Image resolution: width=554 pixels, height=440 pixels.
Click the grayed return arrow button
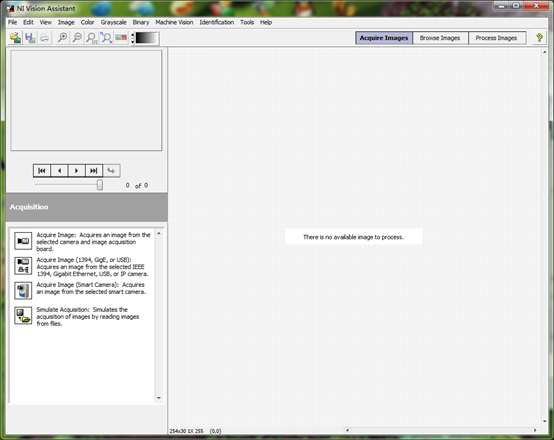(111, 171)
